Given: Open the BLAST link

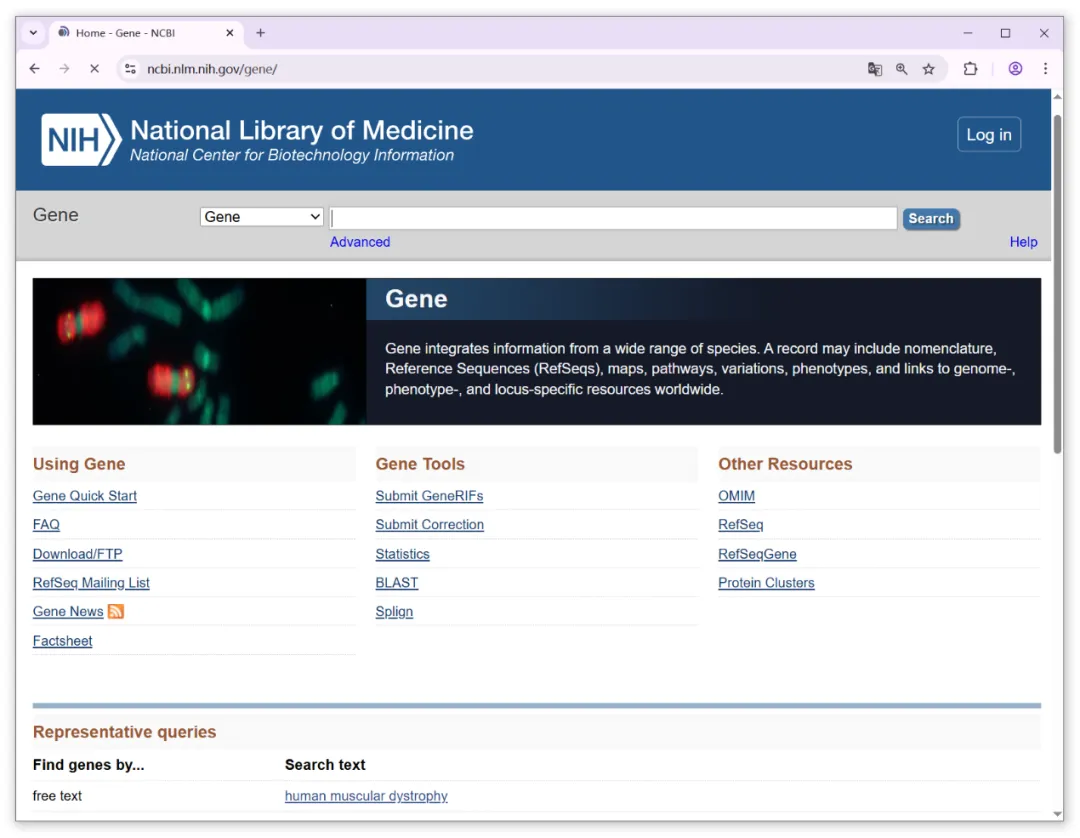Looking at the screenshot, I should 397,583.
